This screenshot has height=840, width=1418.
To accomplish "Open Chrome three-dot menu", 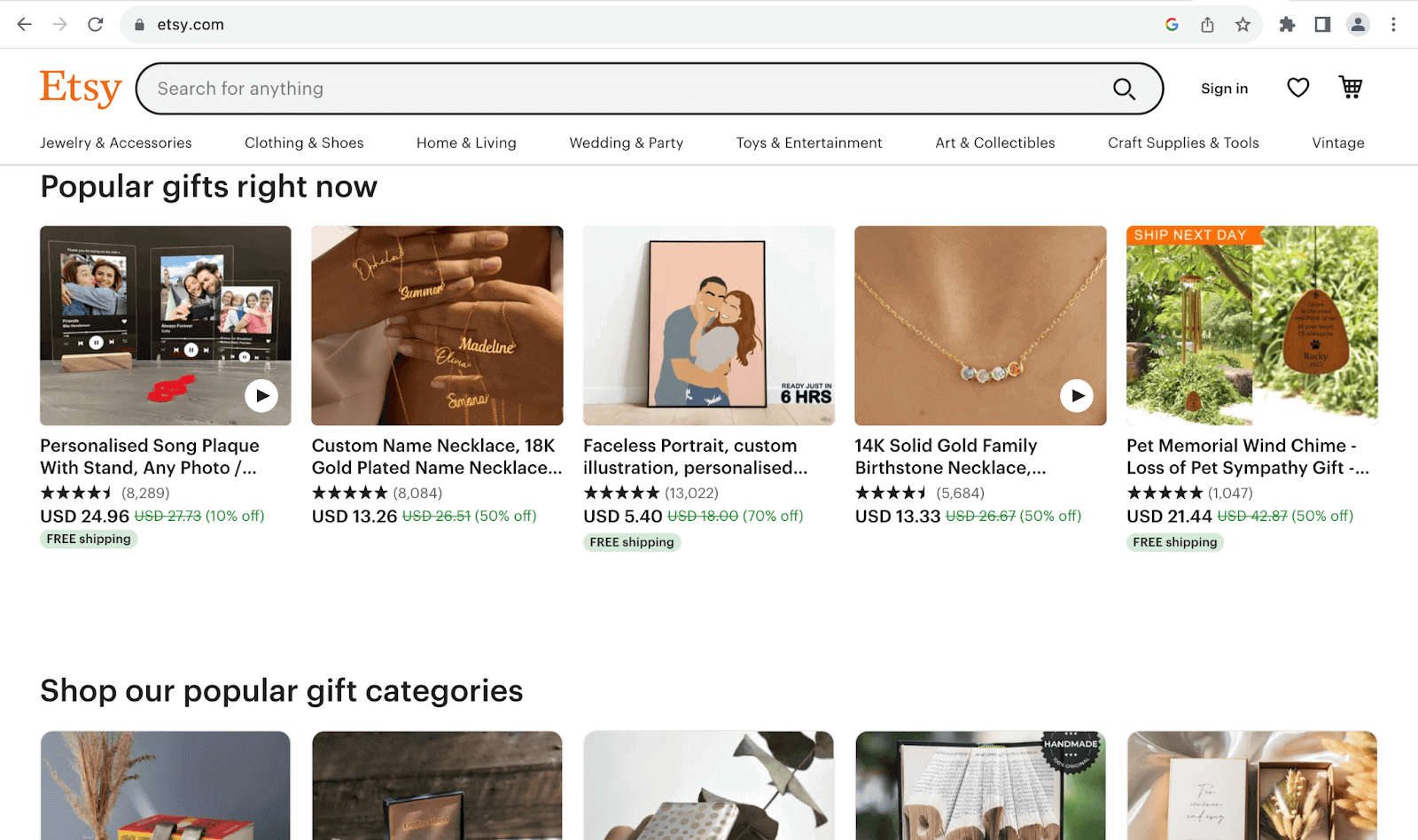I will 1393,25.
